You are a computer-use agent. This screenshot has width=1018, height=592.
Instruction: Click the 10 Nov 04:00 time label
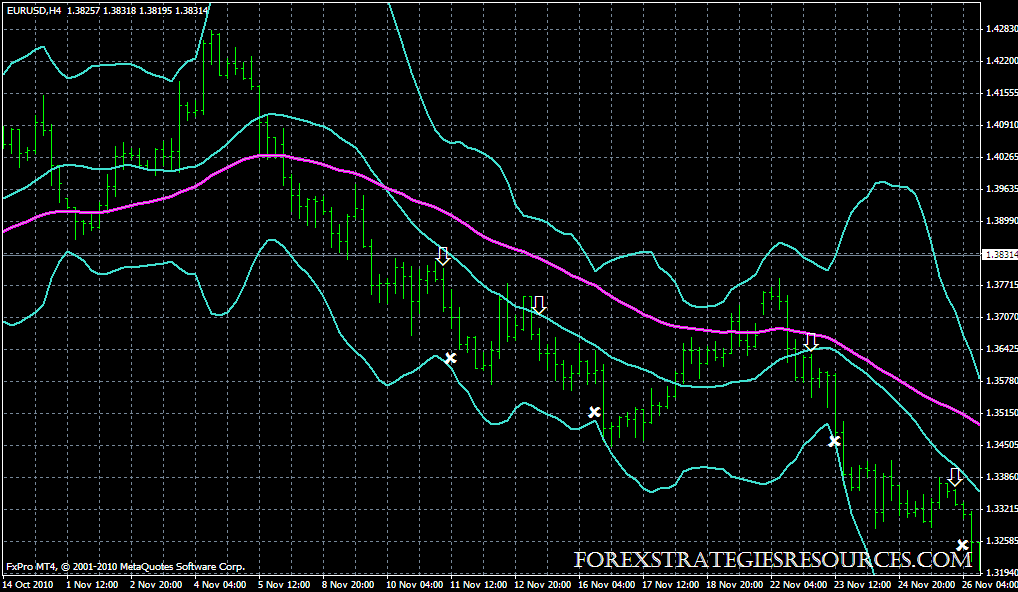(415, 585)
